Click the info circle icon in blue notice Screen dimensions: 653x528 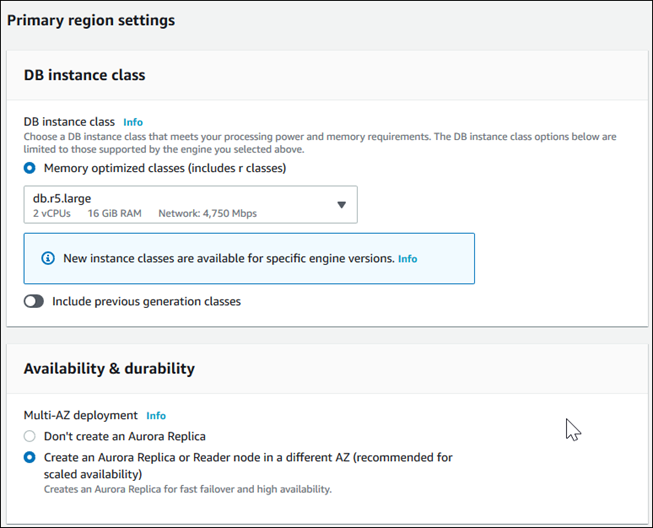(48, 258)
